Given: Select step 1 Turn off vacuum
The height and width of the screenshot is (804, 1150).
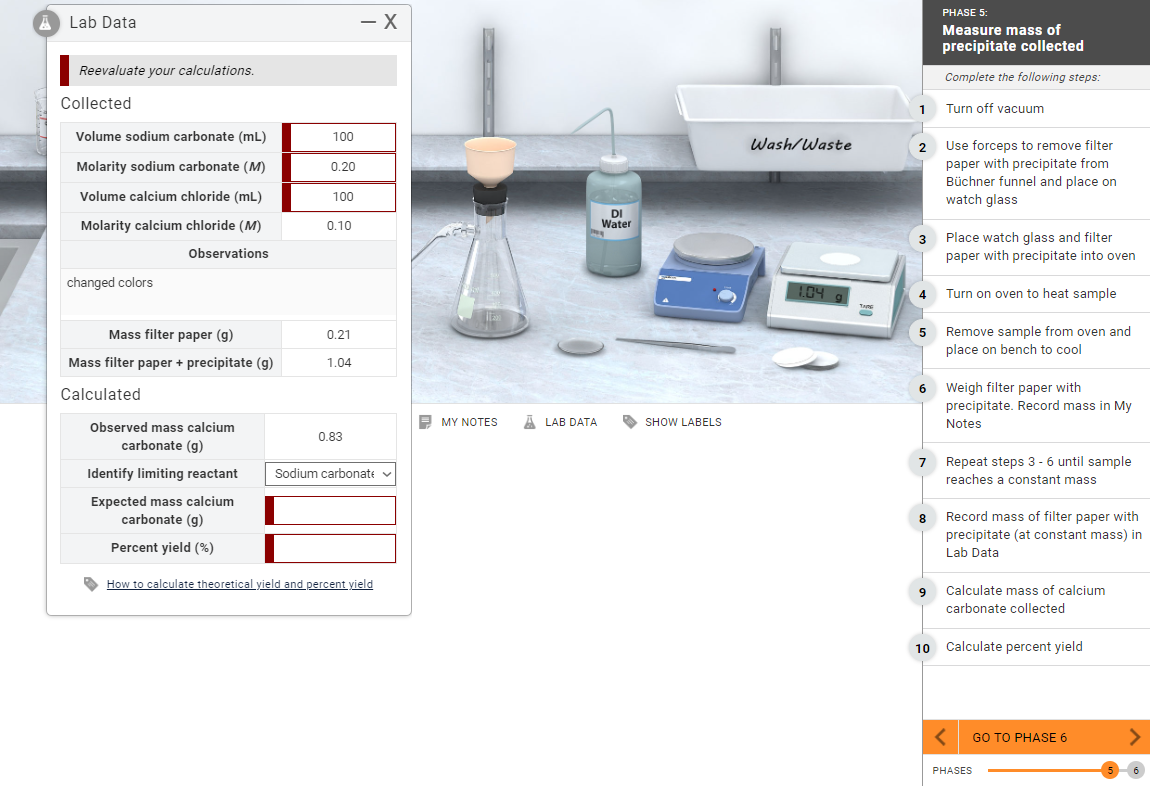Looking at the screenshot, I should pos(1036,109).
